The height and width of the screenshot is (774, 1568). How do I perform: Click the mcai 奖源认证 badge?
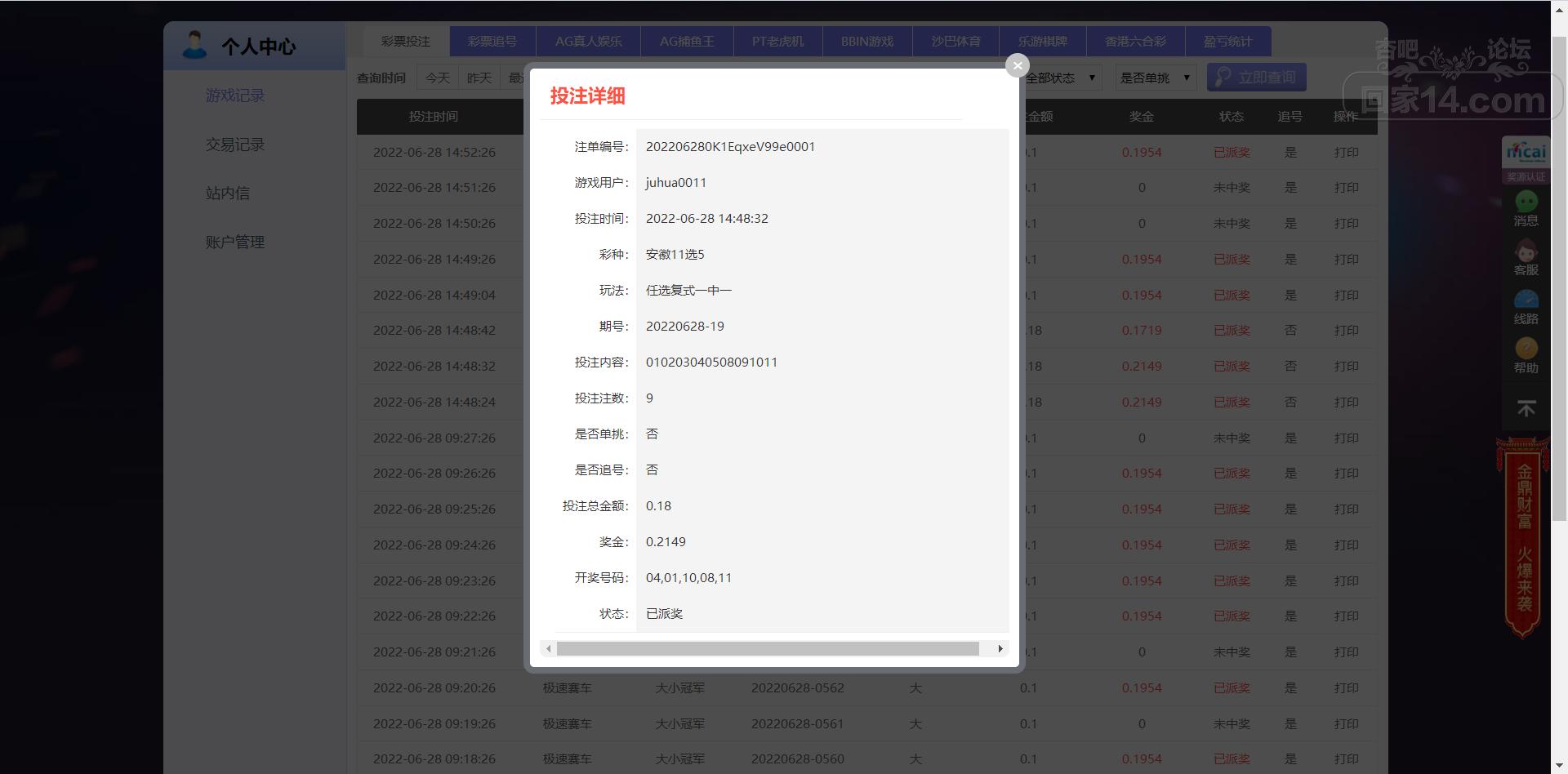[x=1526, y=159]
